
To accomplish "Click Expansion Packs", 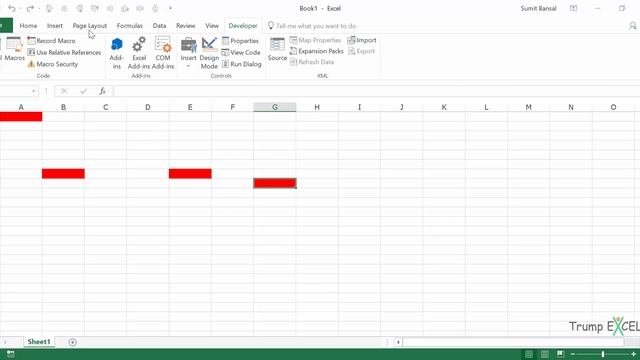I will [317, 51].
